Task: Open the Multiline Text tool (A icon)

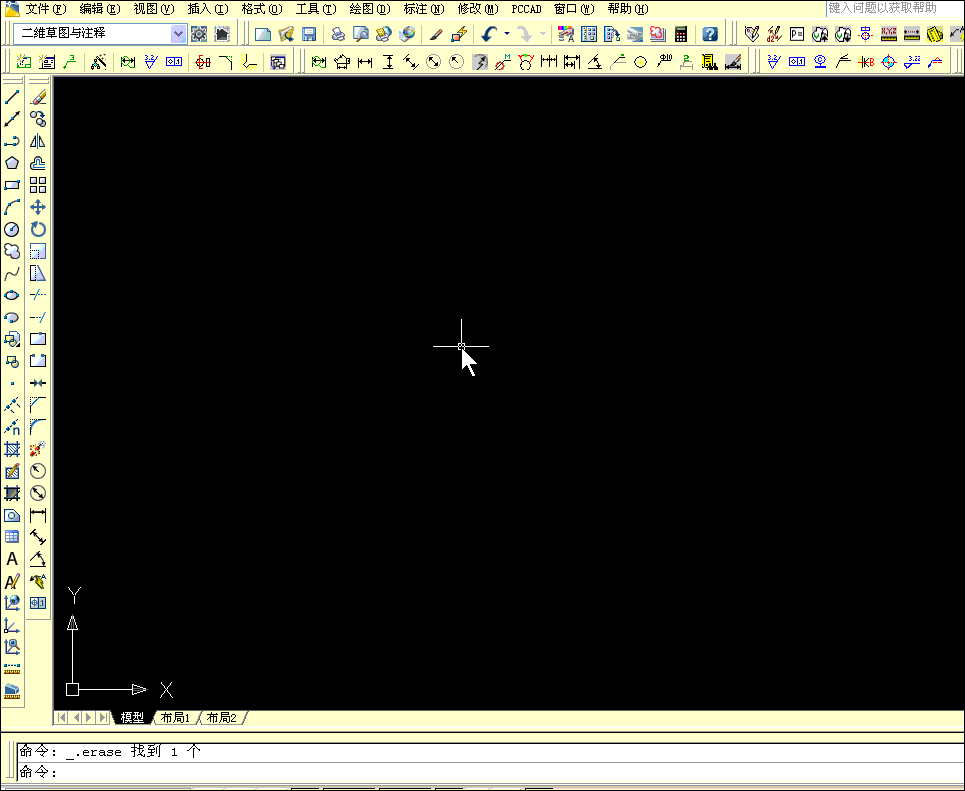Action: (x=11, y=559)
